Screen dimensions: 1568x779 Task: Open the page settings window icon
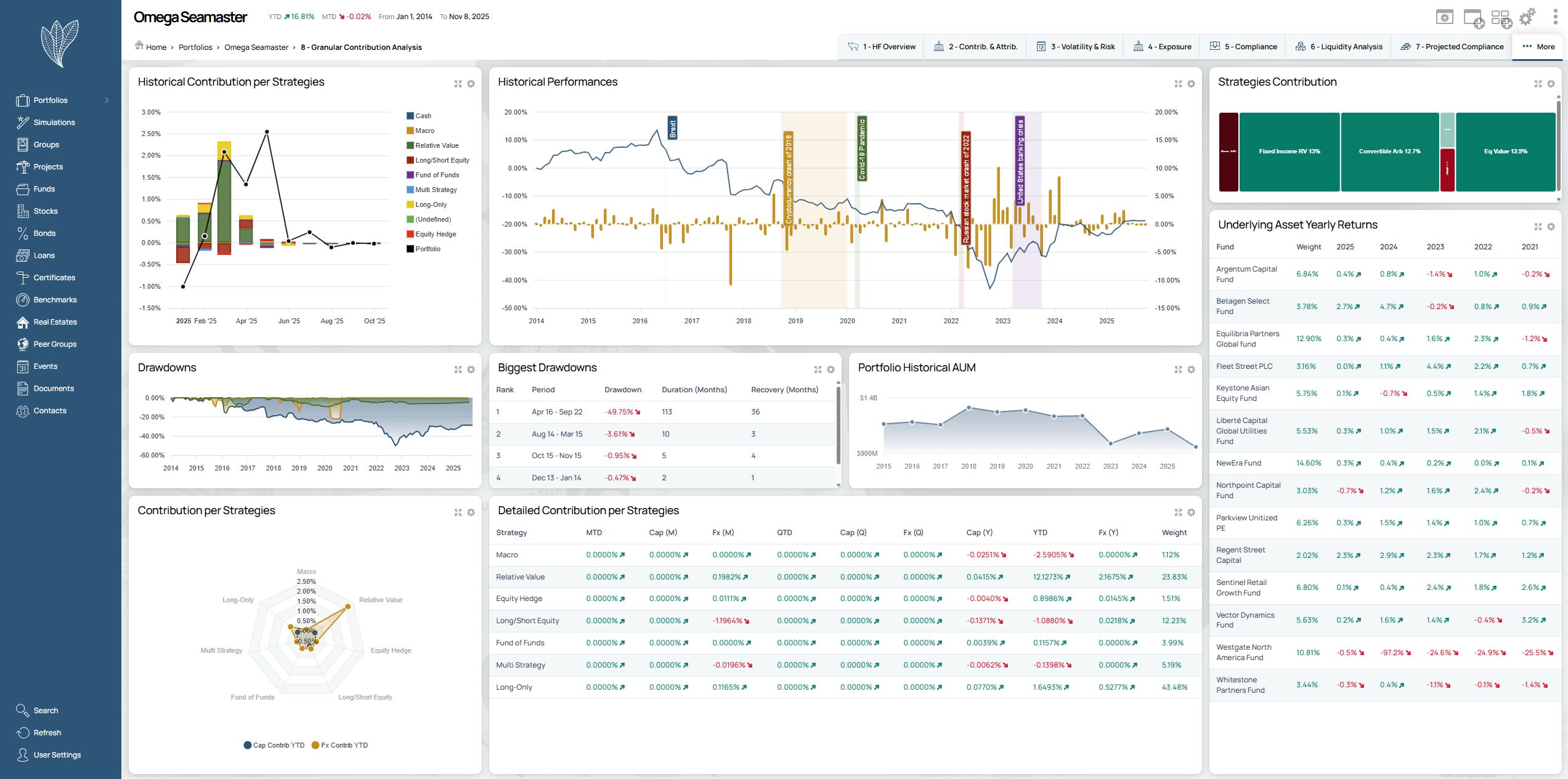click(1444, 17)
